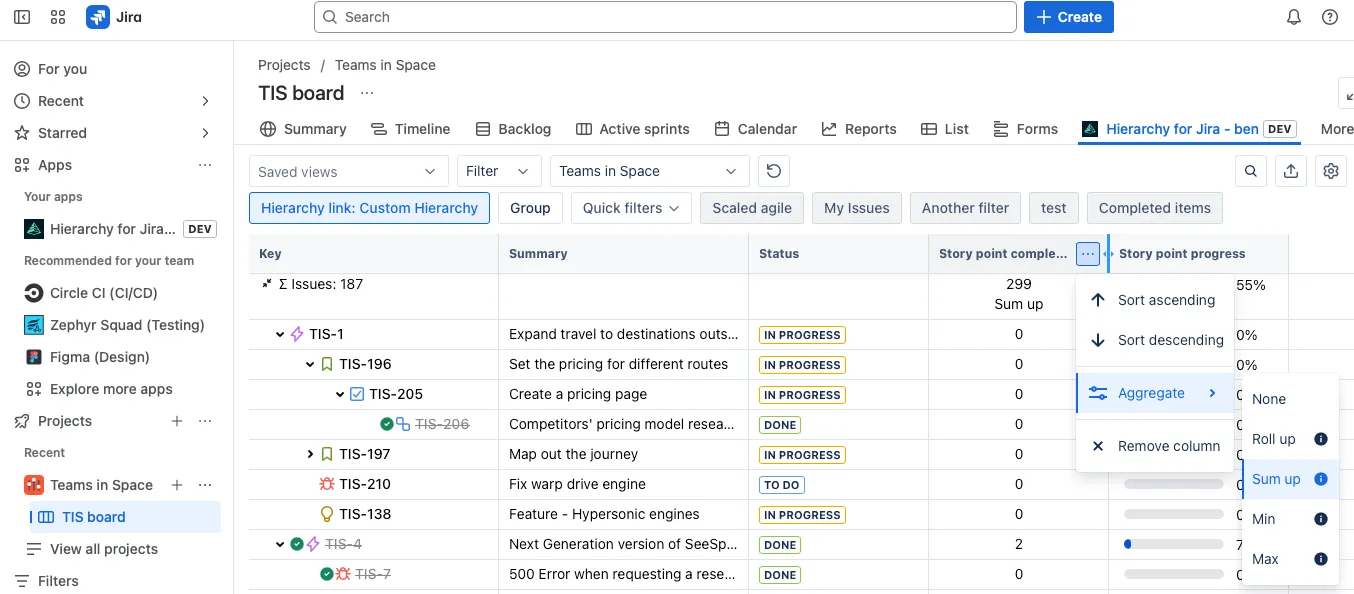Click the Jira logo
Screen dimensions: 1354x594
[114, 17]
